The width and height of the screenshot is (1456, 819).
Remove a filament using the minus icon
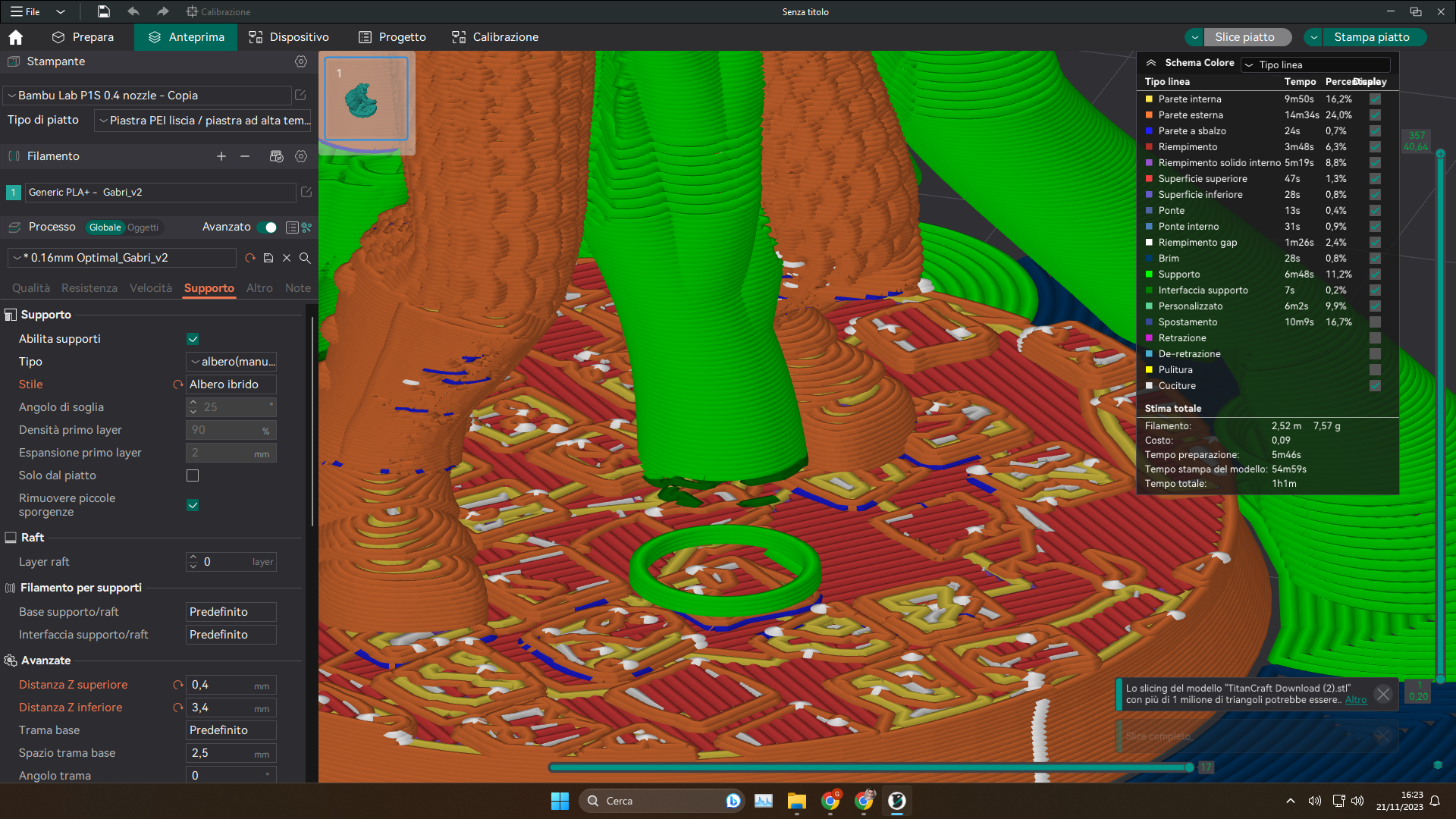coord(244,156)
